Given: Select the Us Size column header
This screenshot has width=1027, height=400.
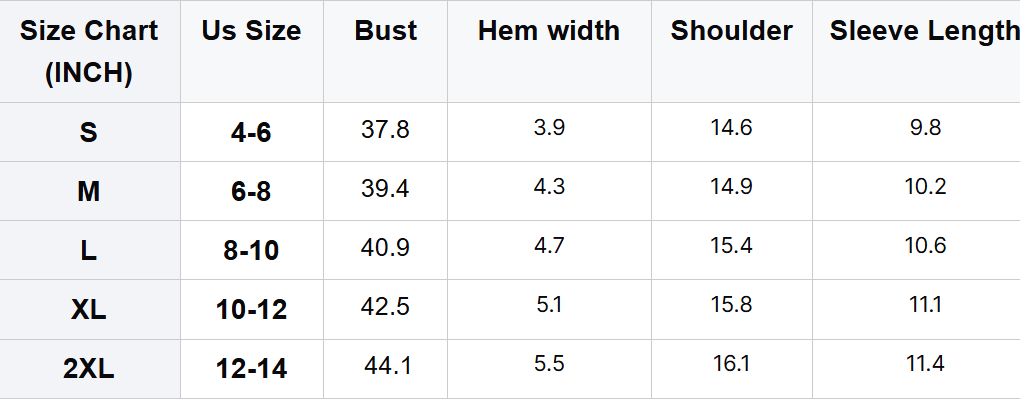Looking at the screenshot, I should pos(251,31).
